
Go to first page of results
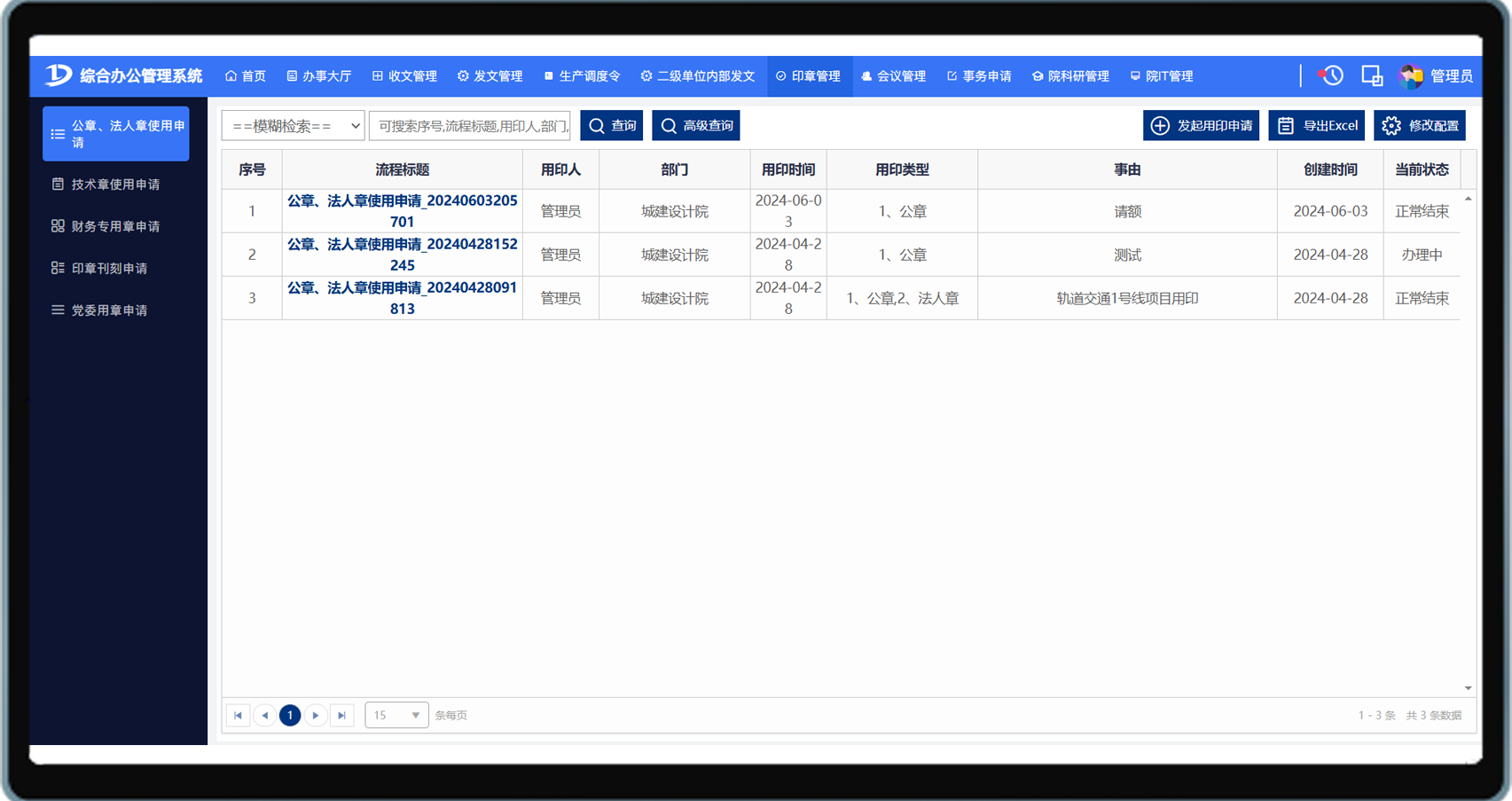point(239,715)
